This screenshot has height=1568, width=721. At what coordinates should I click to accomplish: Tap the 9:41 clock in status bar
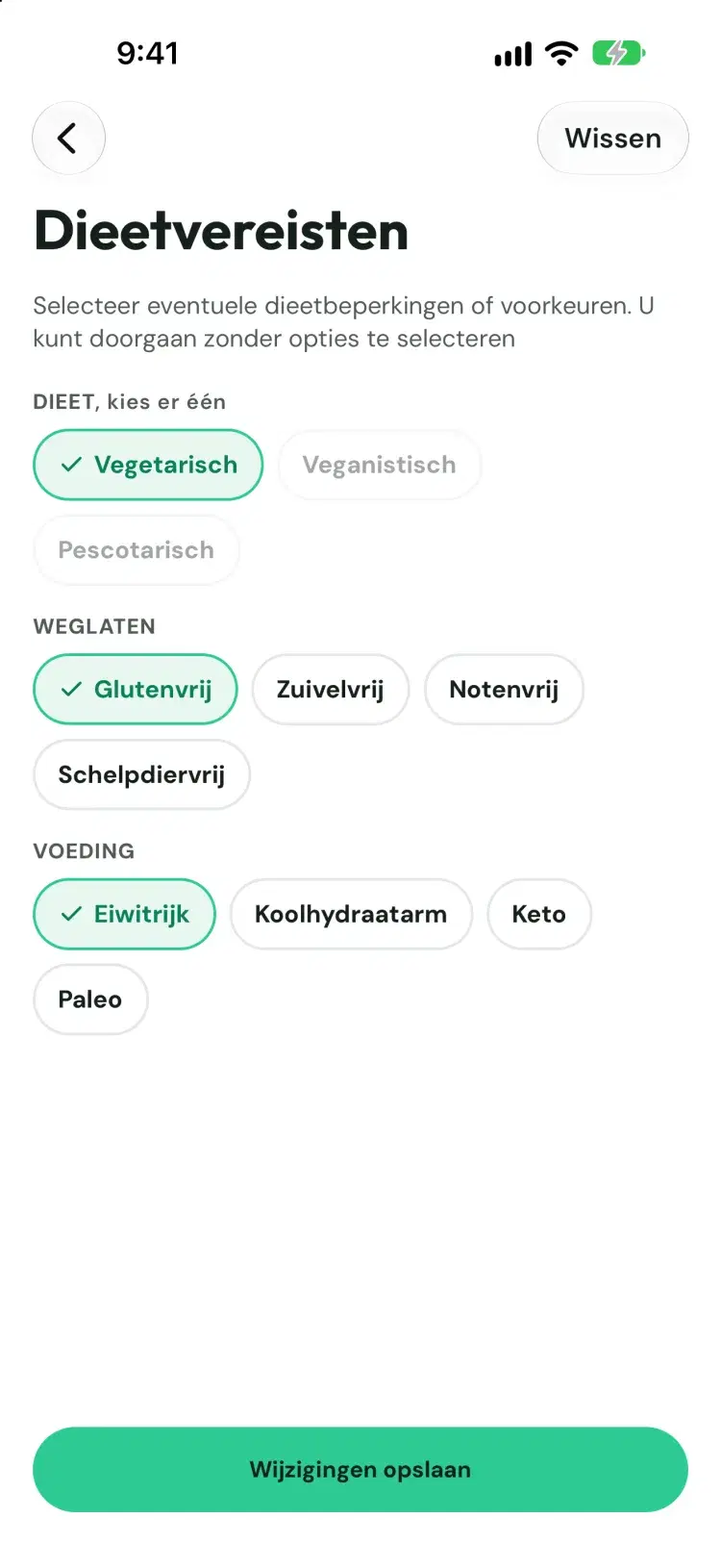[147, 53]
